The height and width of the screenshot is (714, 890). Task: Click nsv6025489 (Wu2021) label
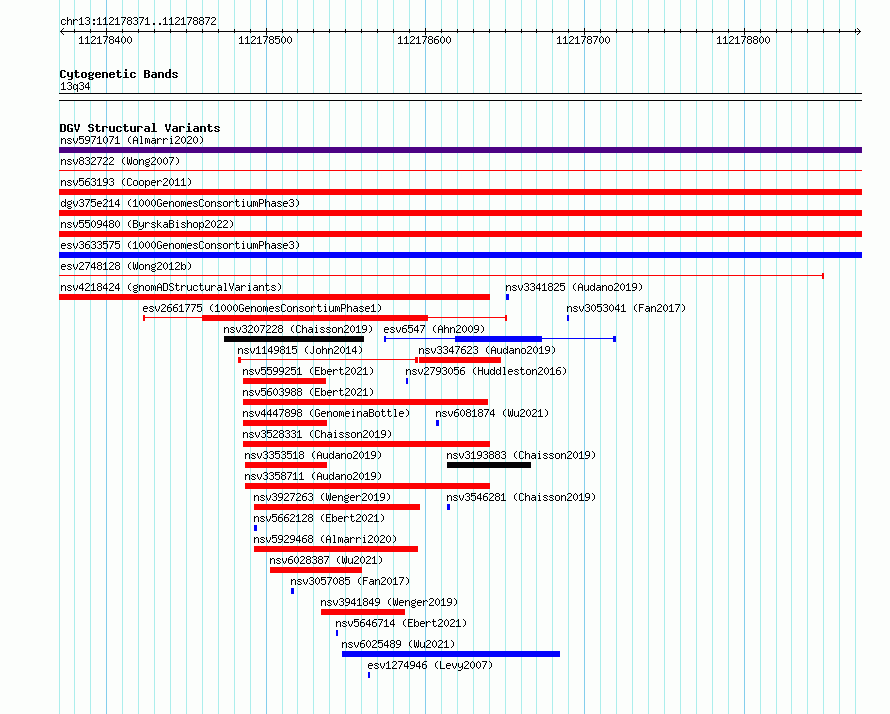point(398,644)
